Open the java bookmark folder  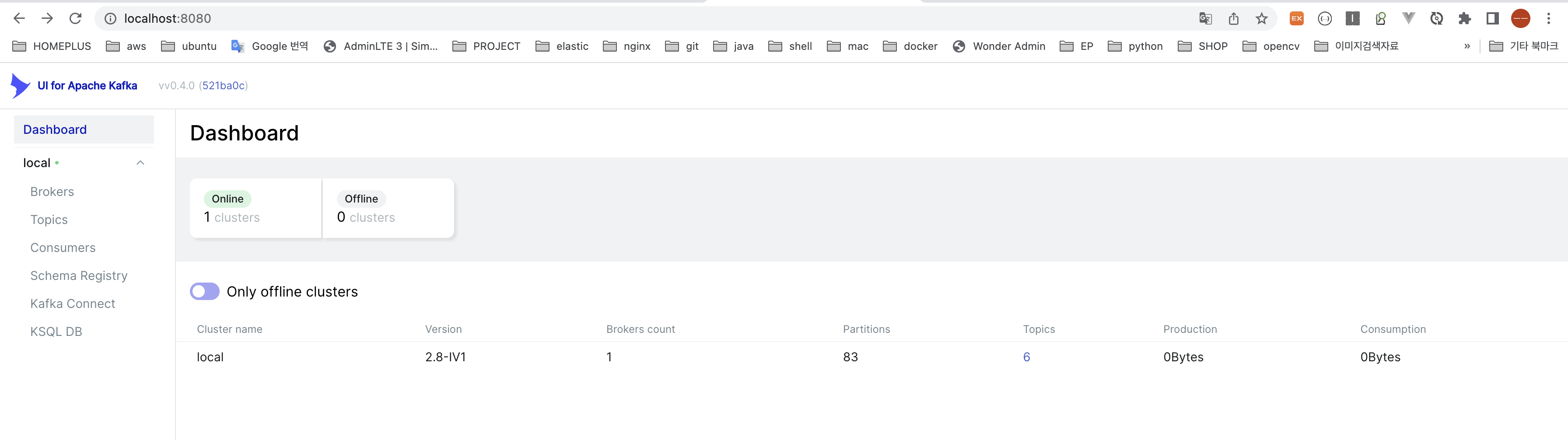click(734, 46)
